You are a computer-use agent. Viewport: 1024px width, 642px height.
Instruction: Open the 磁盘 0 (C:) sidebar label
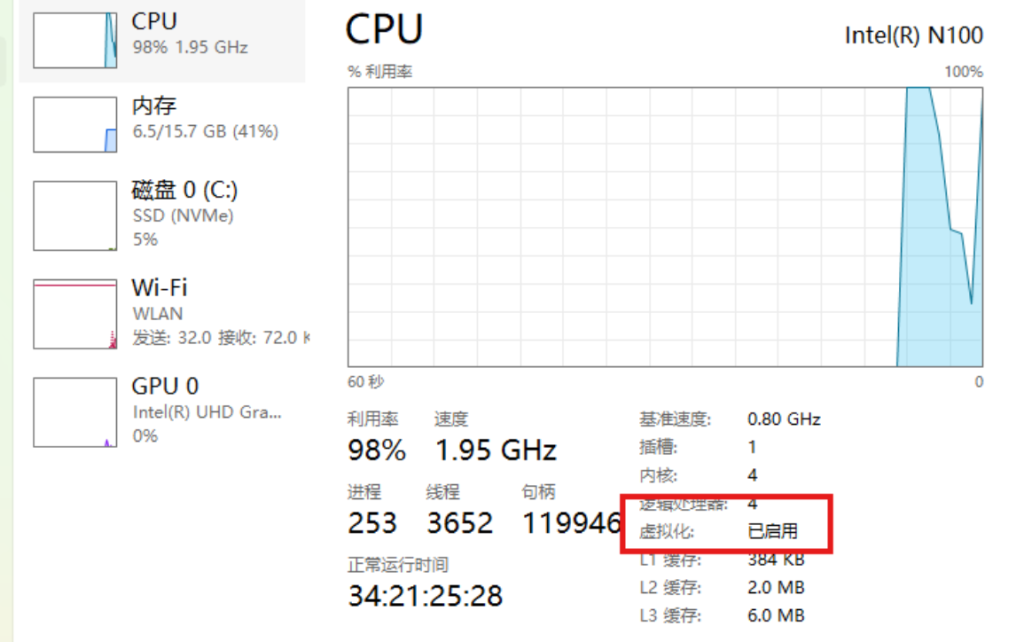coord(185,190)
